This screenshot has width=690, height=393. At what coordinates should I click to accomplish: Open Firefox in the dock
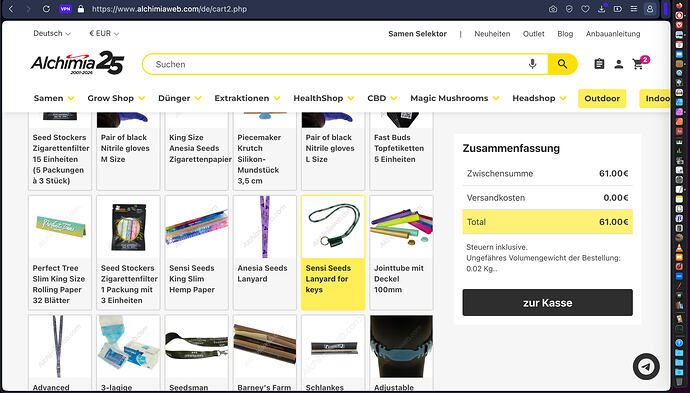(x=679, y=5)
